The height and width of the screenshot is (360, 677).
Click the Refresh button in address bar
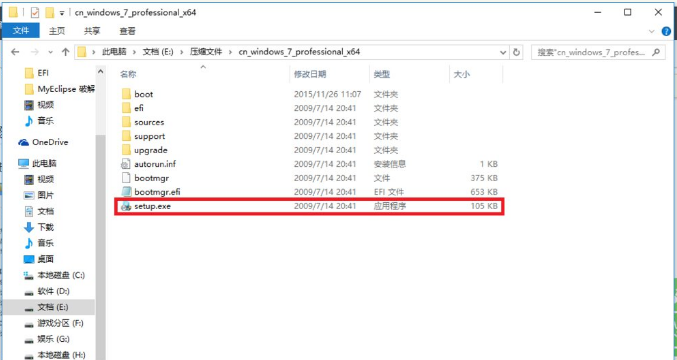pyautogui.click(x=516, y=52)
